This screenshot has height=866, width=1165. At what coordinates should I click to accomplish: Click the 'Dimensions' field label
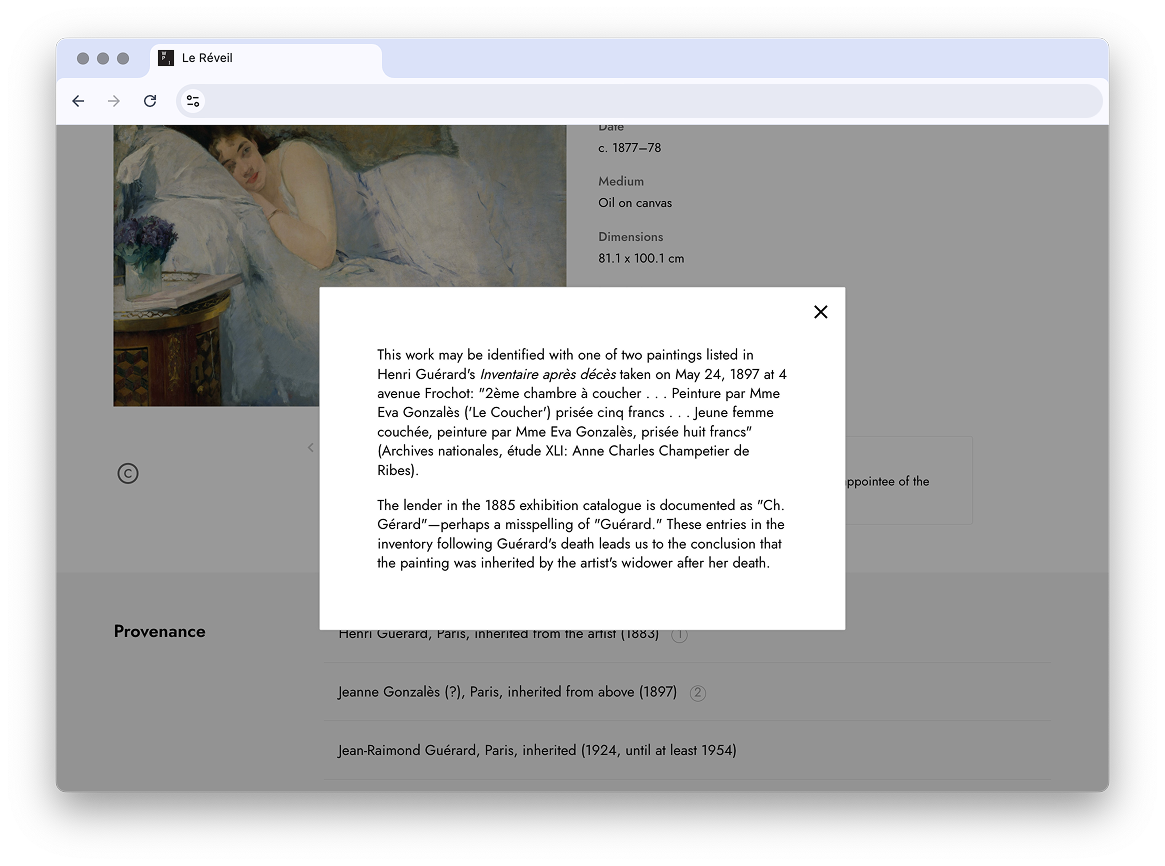[631, 237]
